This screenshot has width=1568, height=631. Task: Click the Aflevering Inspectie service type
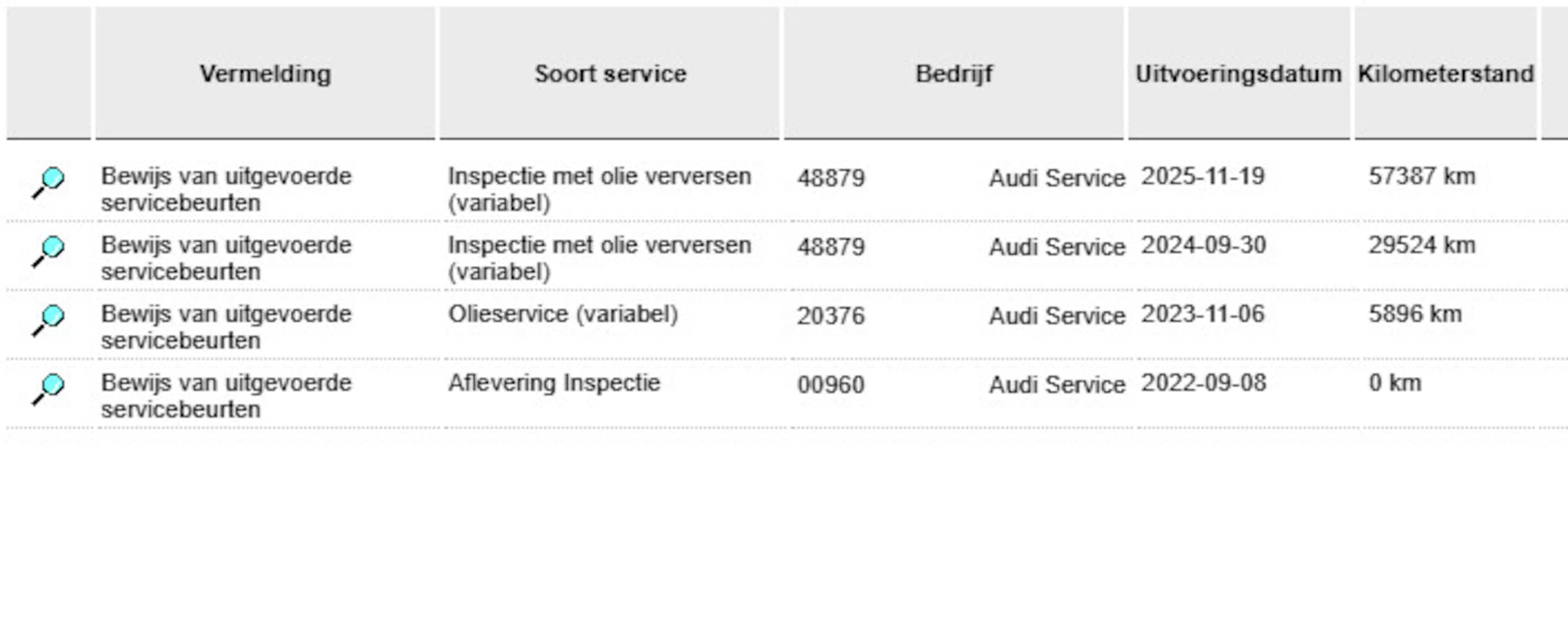[554, 383]
